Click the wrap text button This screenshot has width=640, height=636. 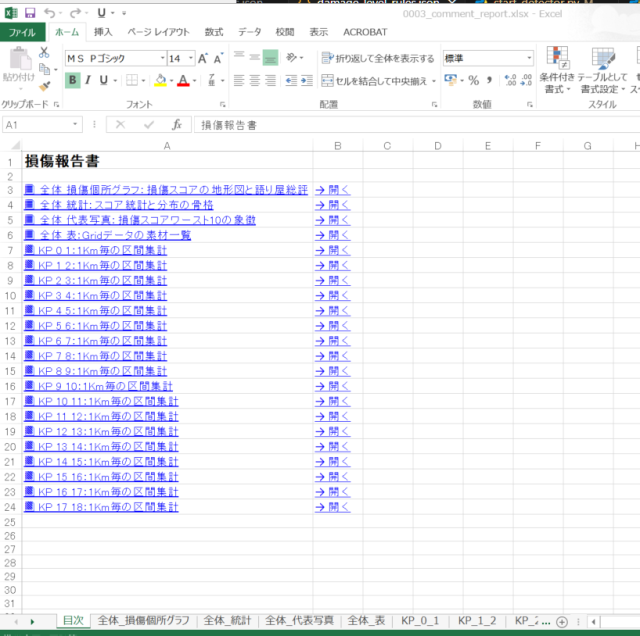click(x=378, y=58)
